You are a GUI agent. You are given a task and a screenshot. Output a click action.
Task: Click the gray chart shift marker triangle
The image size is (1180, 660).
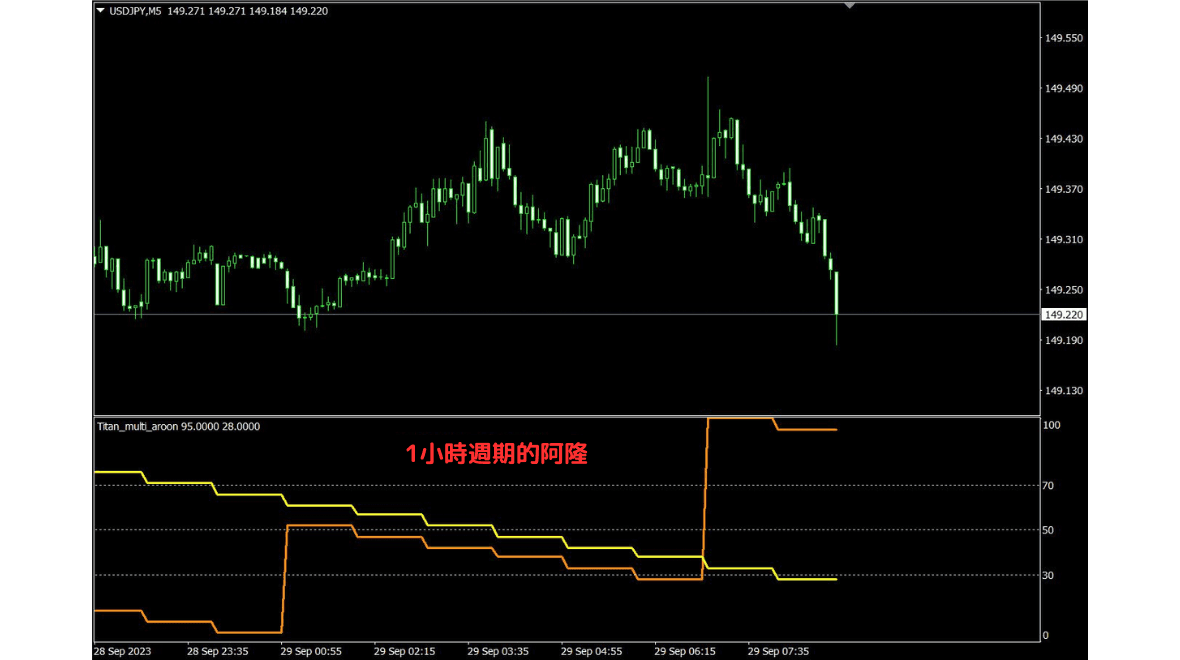pos(850,6)
